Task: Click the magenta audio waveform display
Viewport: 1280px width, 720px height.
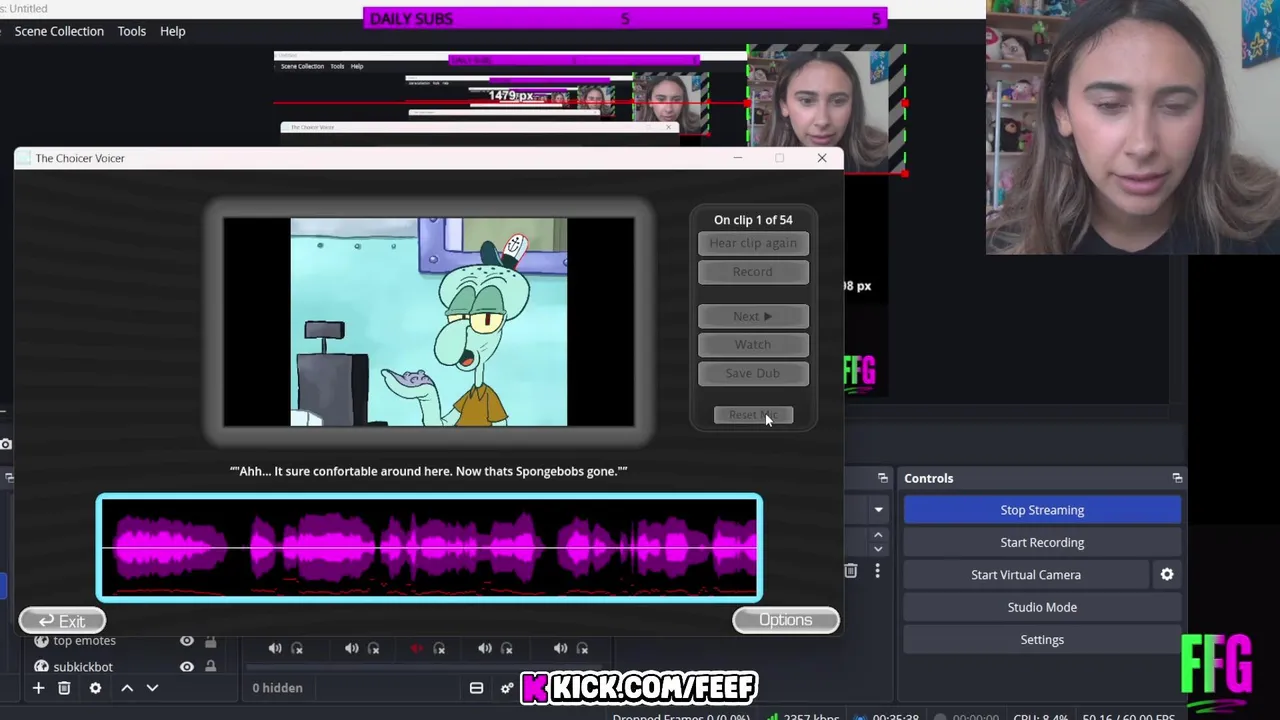Action: pyautogui.click(x=429, y=548)
